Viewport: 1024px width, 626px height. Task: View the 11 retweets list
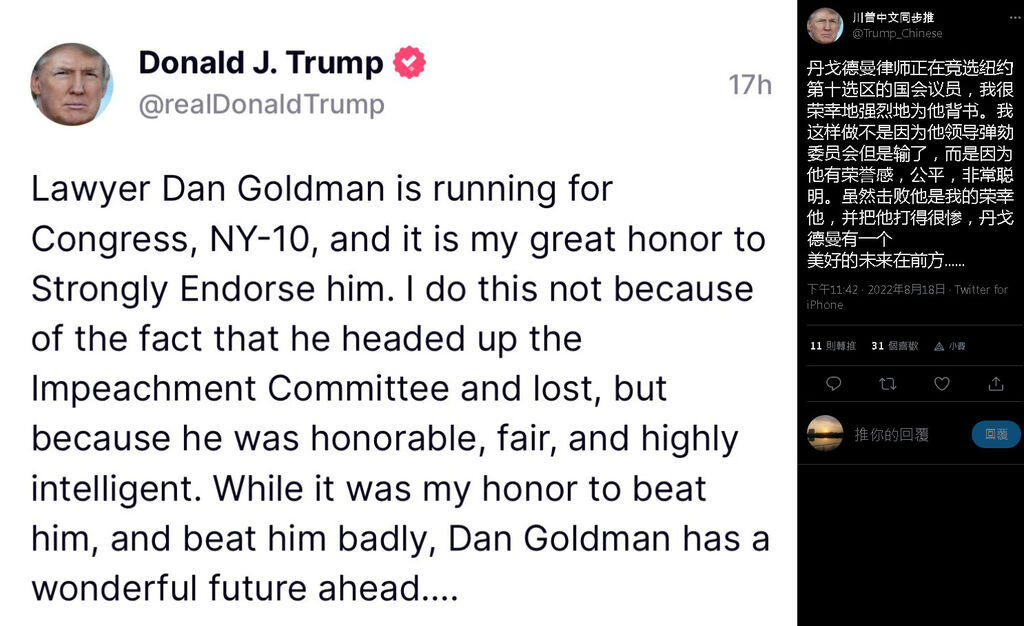[833, 346]
